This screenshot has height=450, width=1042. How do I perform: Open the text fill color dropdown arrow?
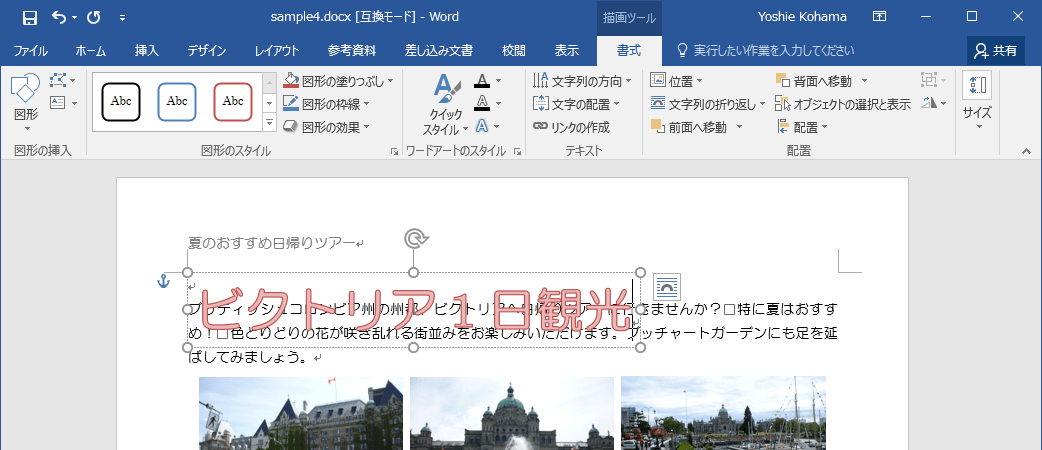tap(498, 81)
